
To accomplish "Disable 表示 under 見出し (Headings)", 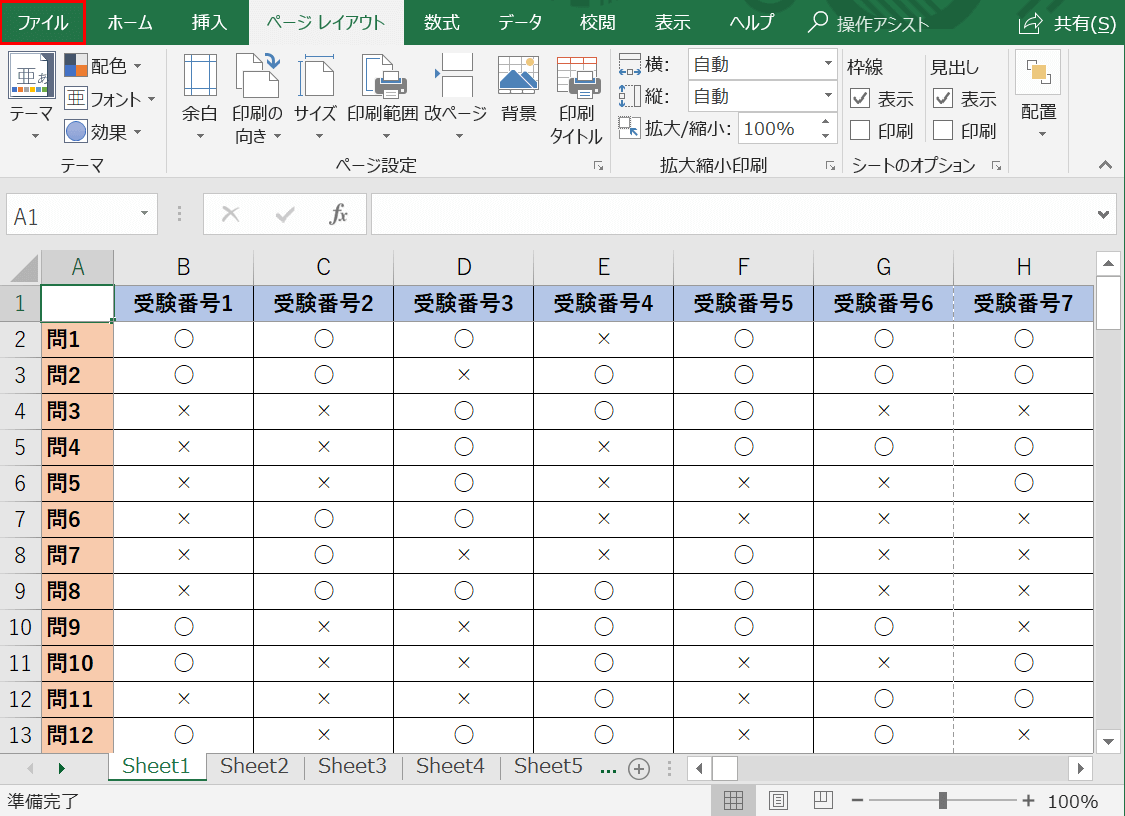I will point(941,98).
